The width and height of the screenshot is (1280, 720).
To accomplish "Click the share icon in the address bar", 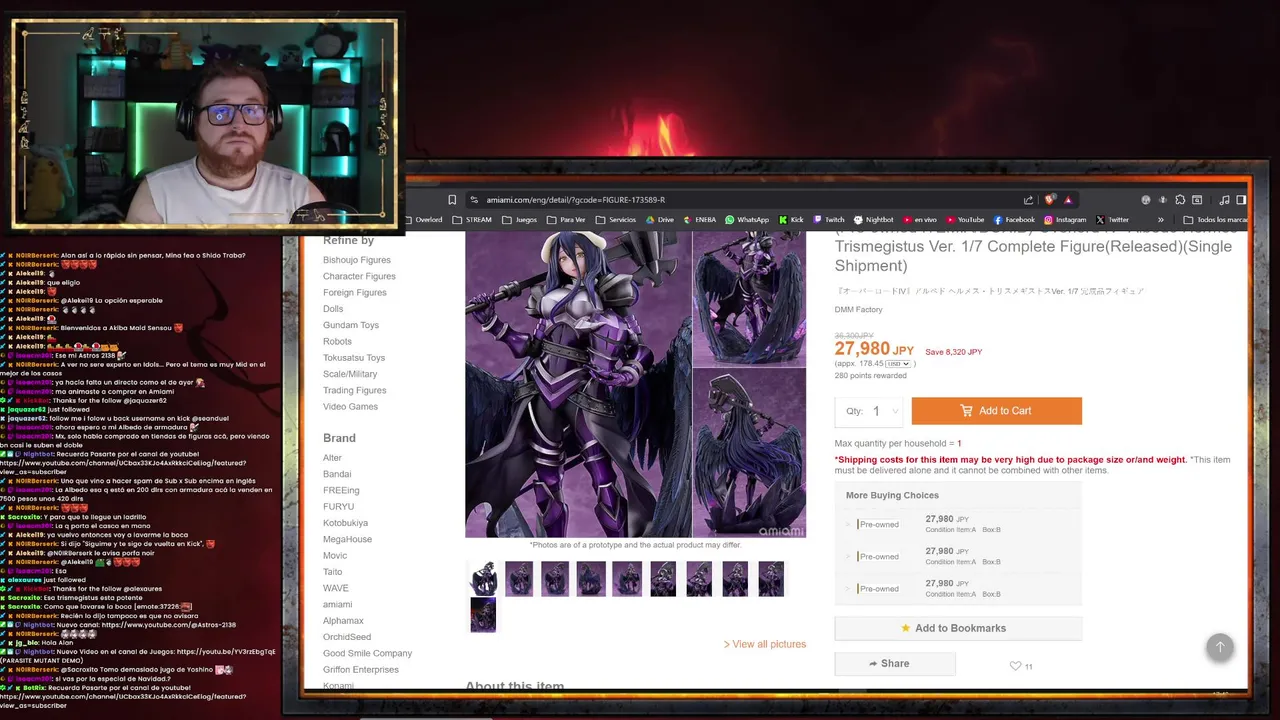I will click(x=1028, y=200).
